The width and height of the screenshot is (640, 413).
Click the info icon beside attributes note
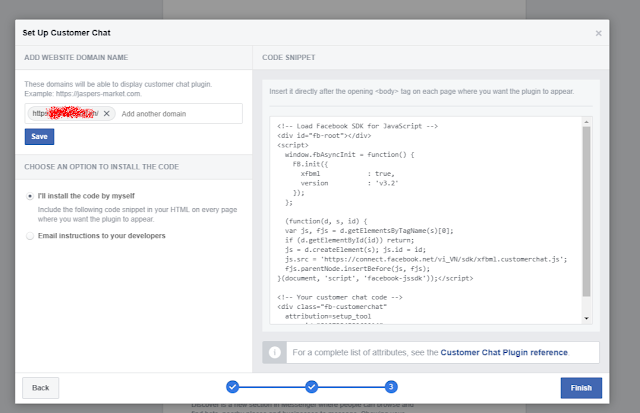coord(275,352)
